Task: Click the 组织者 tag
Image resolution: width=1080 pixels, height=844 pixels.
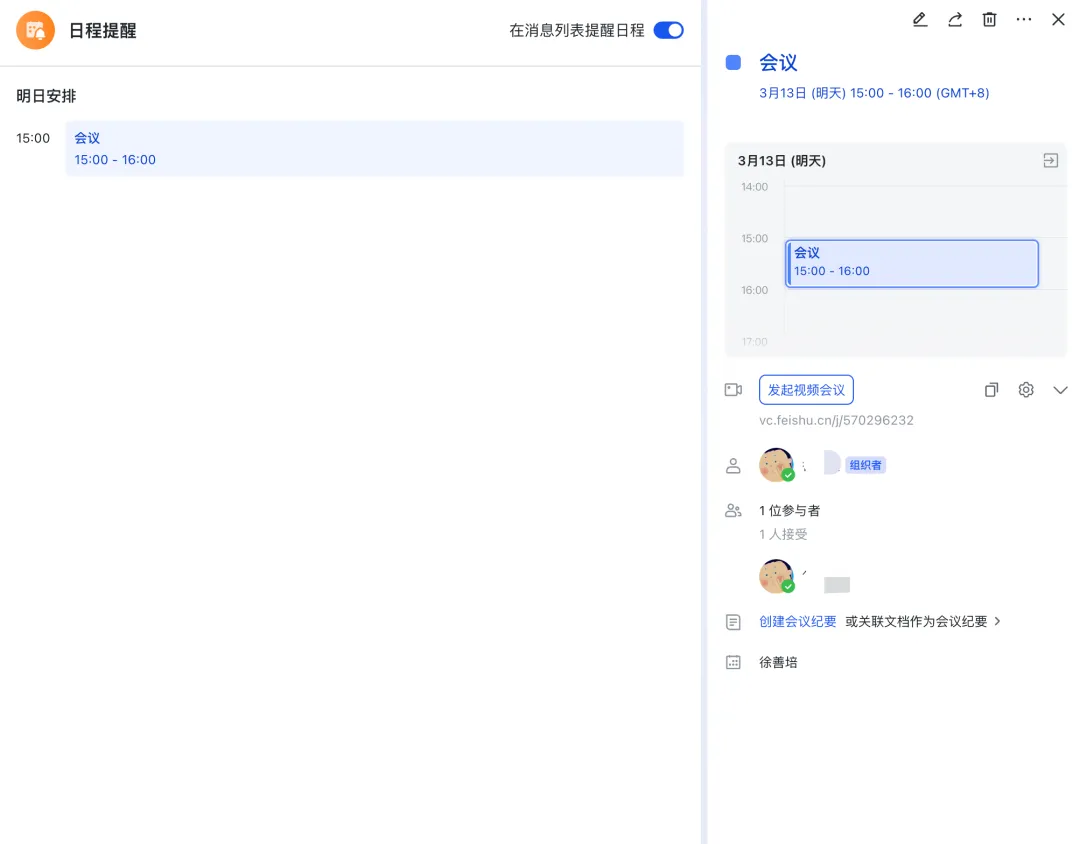Action: [865, 465]
